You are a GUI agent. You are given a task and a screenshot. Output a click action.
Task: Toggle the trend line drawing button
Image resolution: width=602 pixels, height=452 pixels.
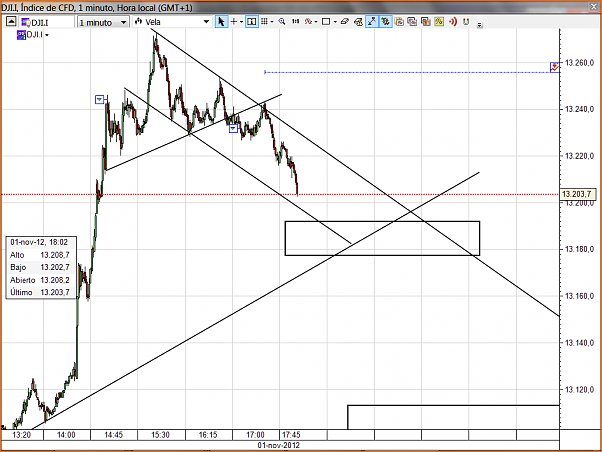372,22
